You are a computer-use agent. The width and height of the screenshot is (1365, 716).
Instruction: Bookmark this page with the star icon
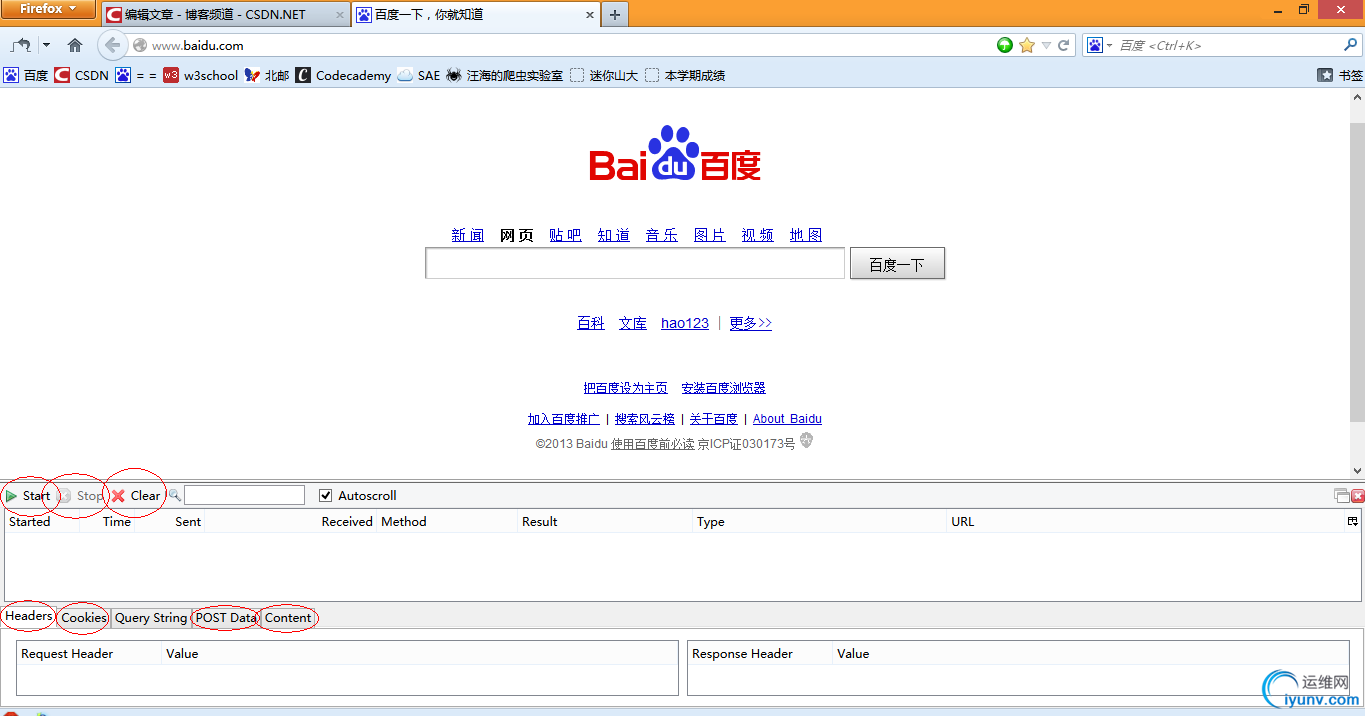[1027, 45]
